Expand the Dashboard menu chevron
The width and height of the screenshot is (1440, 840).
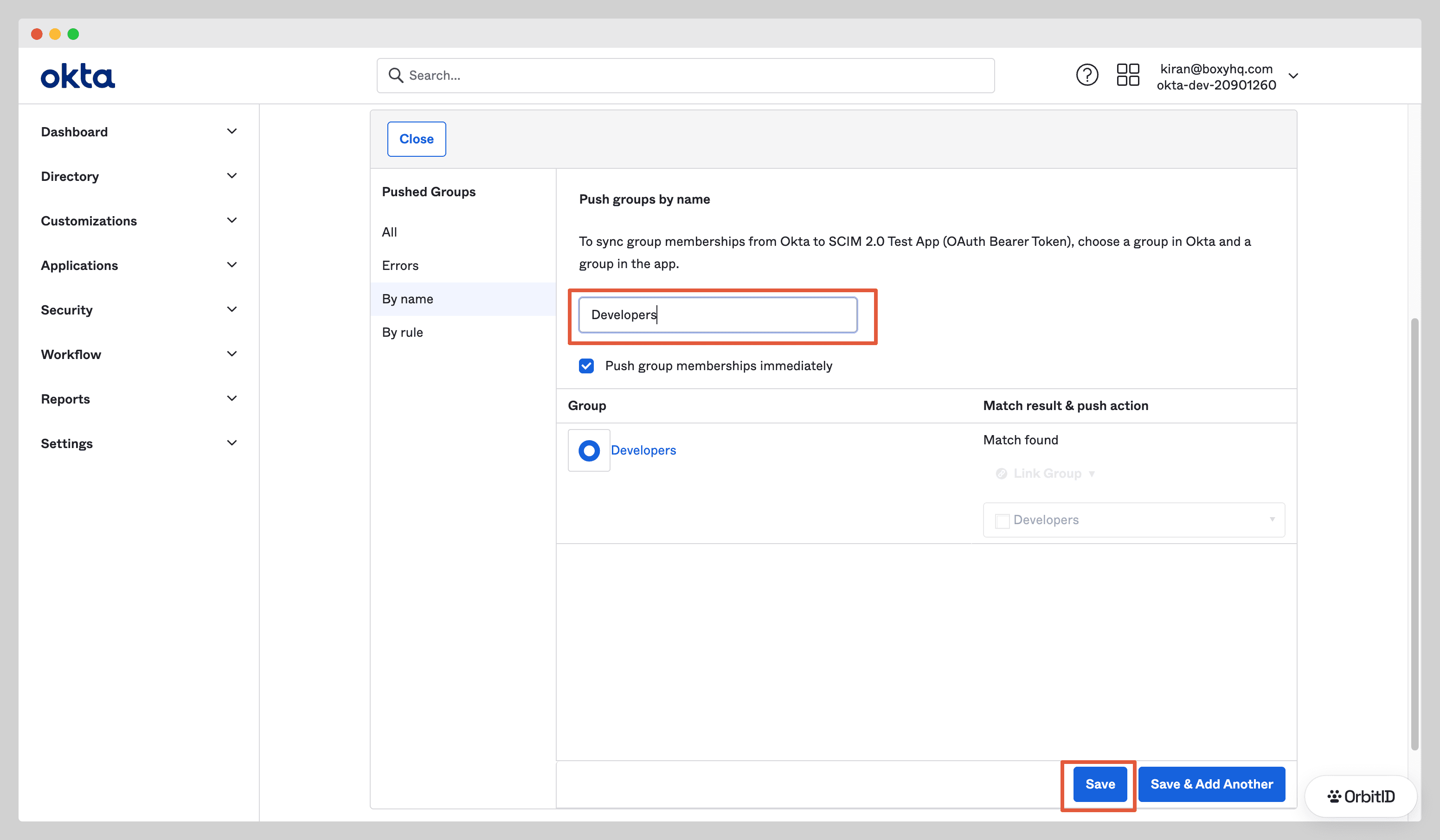coord(231,131)
